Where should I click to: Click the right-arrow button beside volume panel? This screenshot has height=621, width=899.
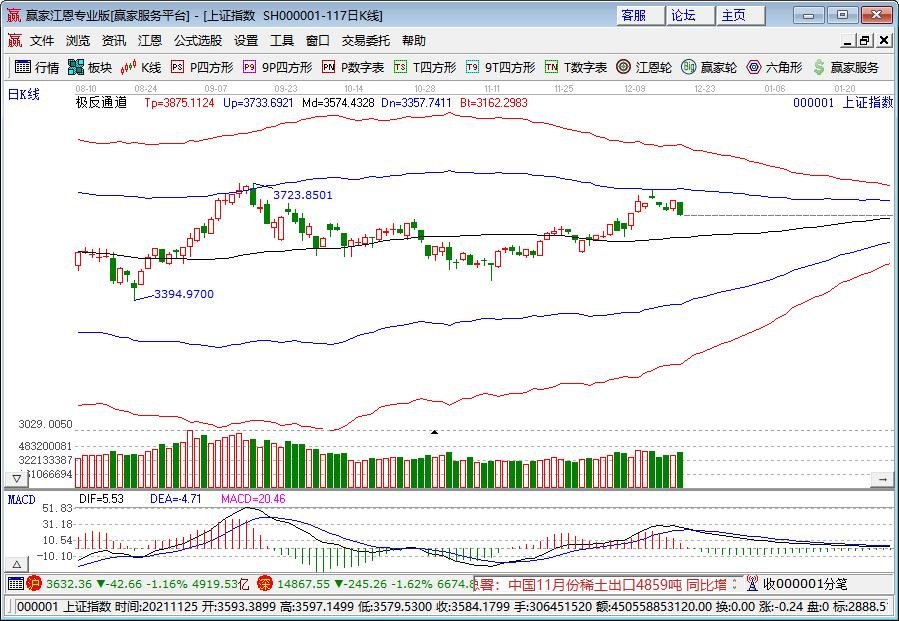point(882,479)
